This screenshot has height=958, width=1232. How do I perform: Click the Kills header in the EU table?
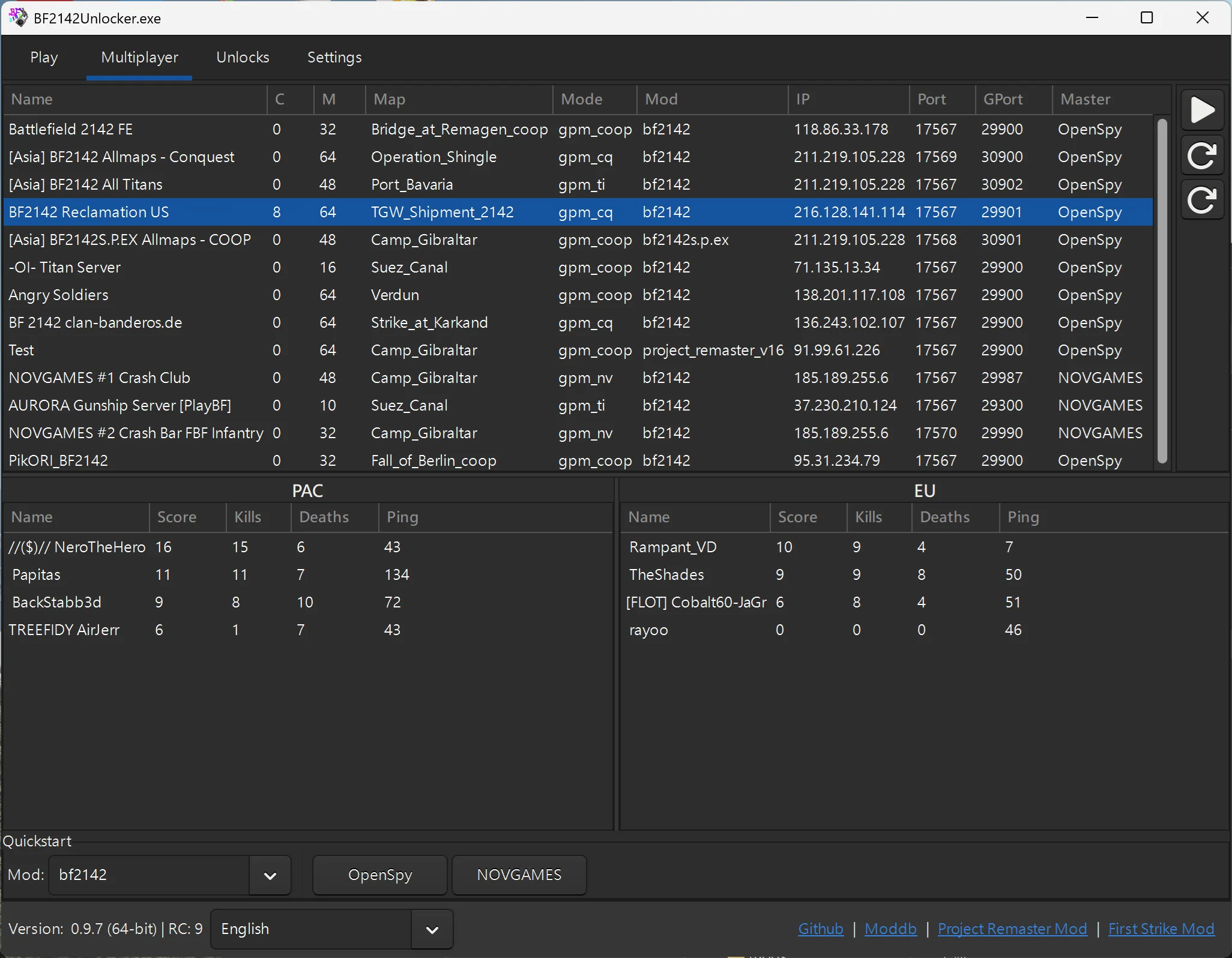880,517
